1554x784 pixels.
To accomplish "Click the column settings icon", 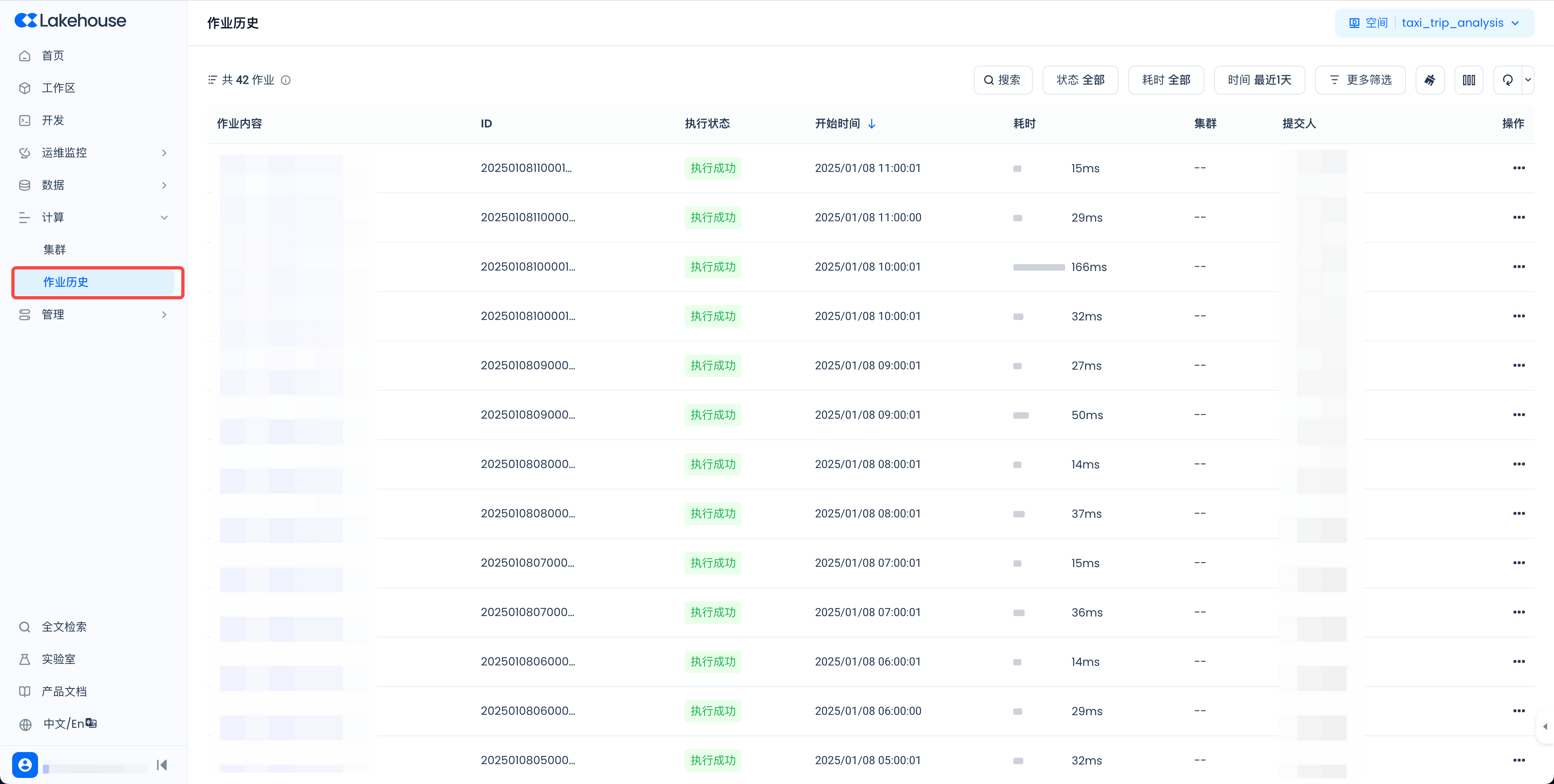I will tap(1468, 80).
